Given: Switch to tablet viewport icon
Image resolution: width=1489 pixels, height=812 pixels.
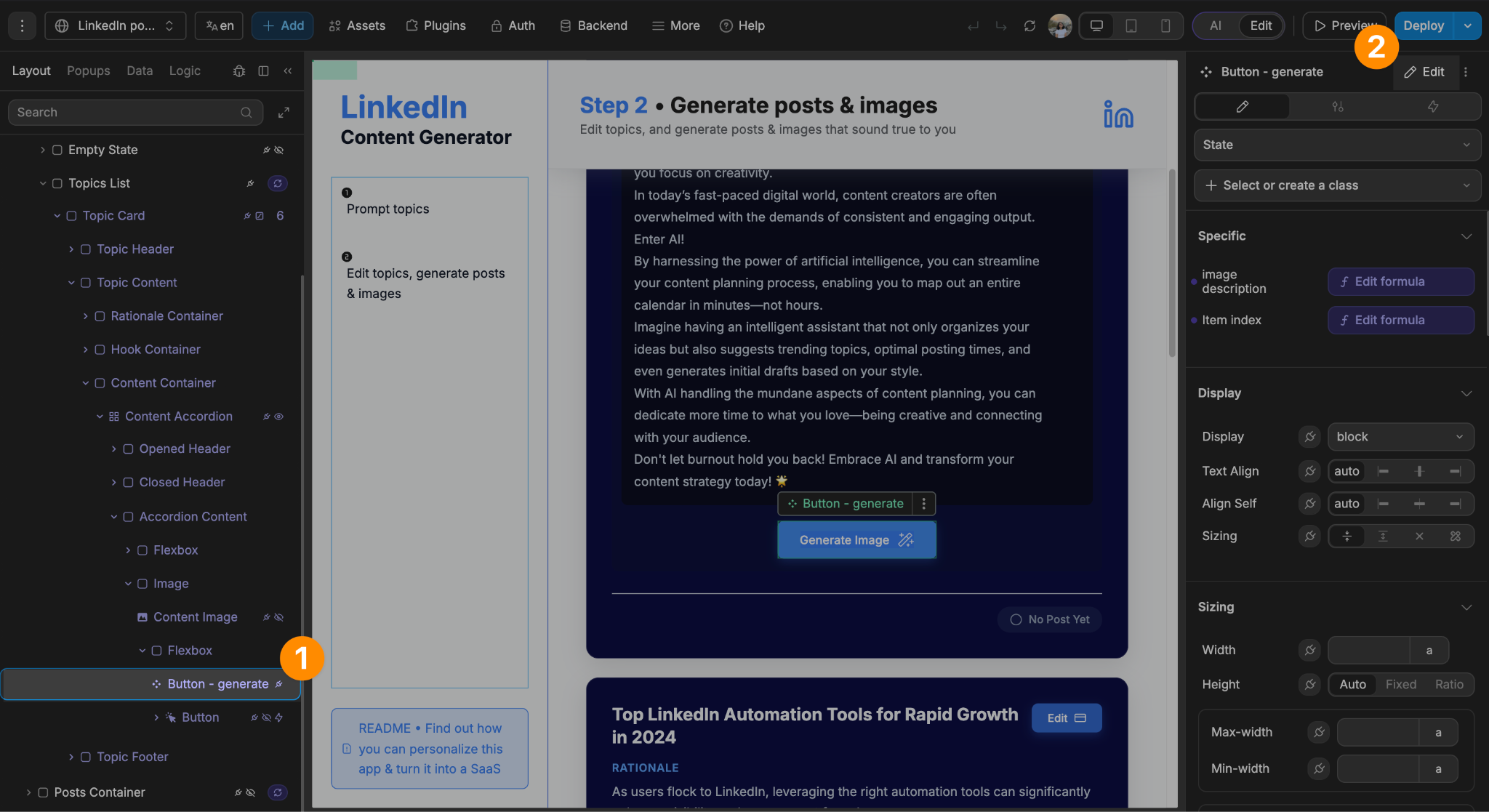Looking at the screenshot, I should (1131, 25).
